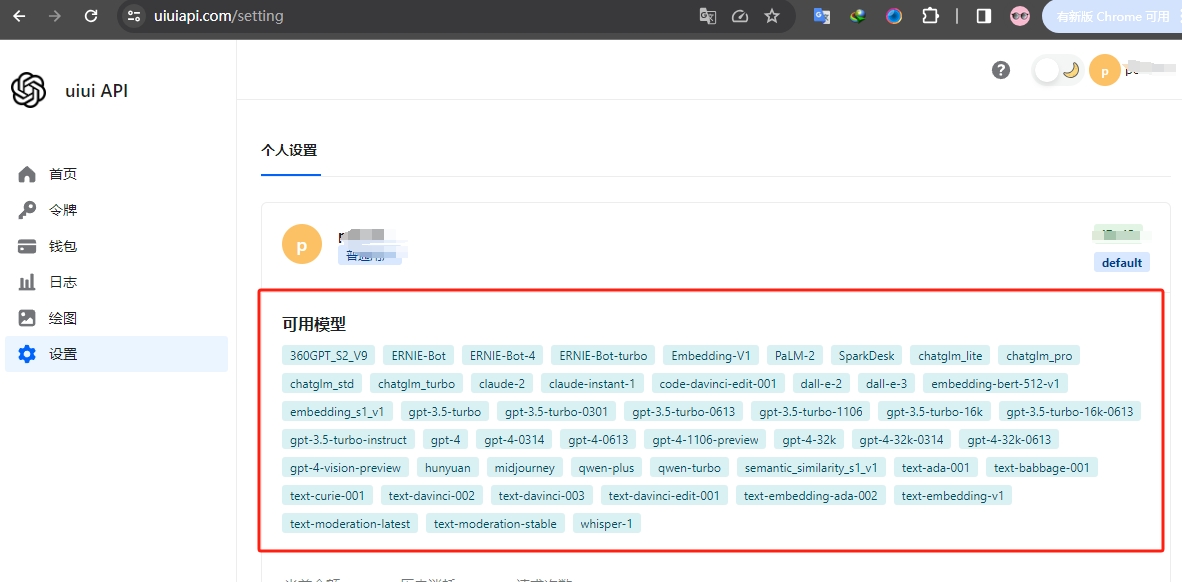Click the gpt-3.5-turbo-instruct model tag
This screenshot has width=1182, height=582.
coord(348,440)
